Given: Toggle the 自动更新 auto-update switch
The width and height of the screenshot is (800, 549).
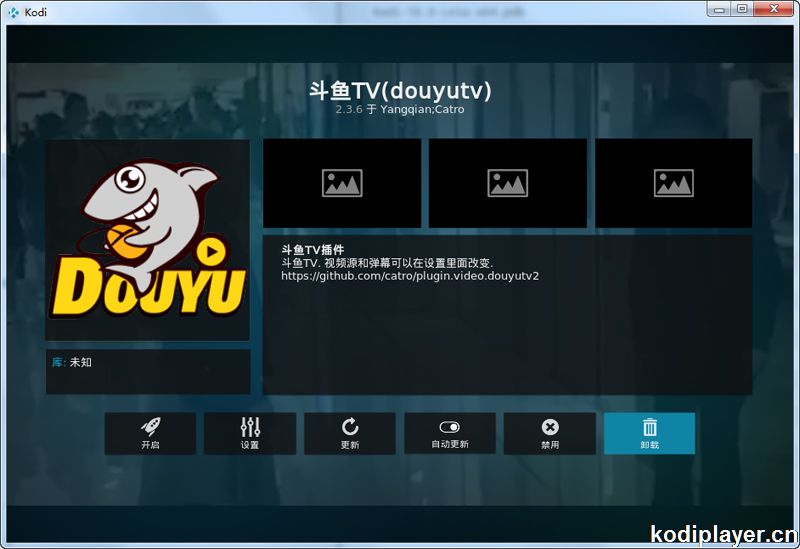Looking at the screenshot, I should pyautogui.click(x=450, y=434).
